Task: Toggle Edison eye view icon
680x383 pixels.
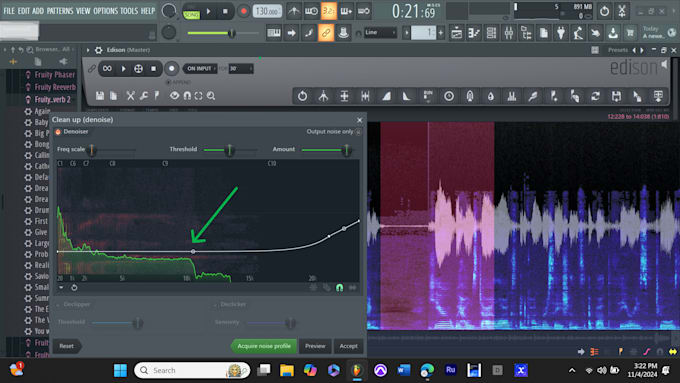Action: (174, 96)
